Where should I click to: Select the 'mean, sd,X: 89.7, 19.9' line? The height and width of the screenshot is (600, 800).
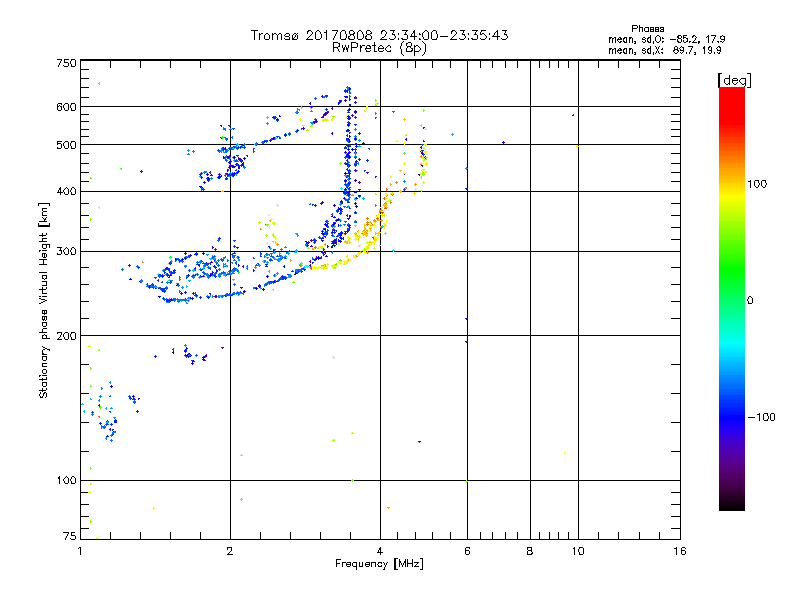pos(664,50)
